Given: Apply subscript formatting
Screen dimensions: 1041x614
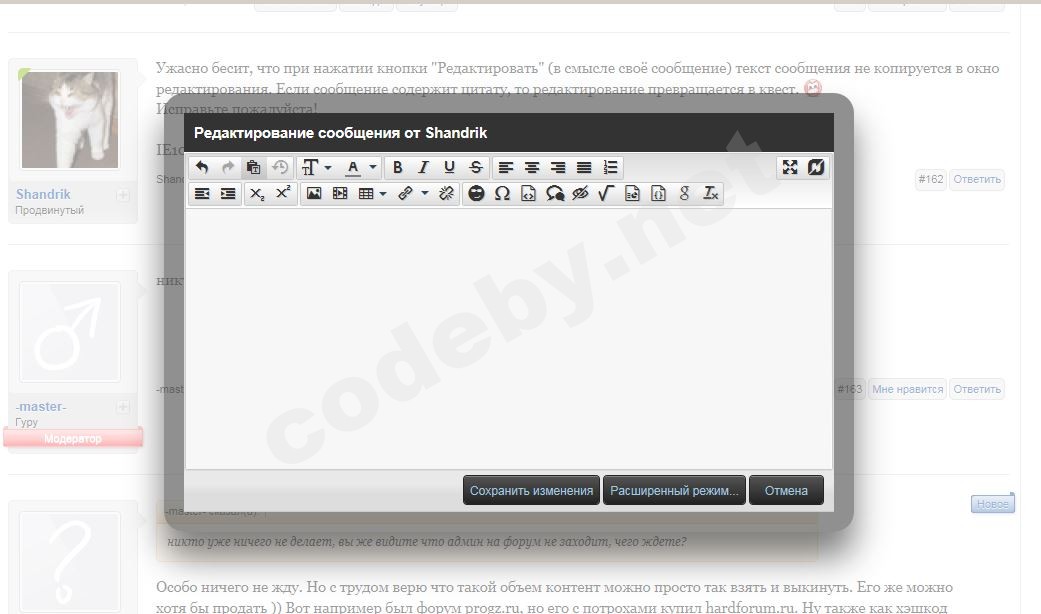Looking at the screenshot, I should tap(257, 193).
